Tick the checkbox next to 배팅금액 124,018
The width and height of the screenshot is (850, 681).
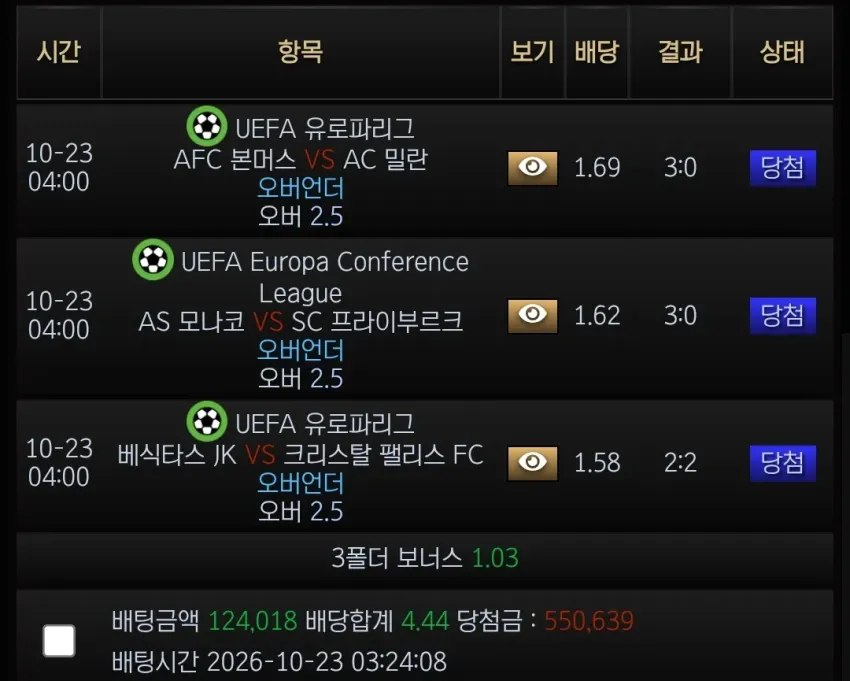(59, 640)
